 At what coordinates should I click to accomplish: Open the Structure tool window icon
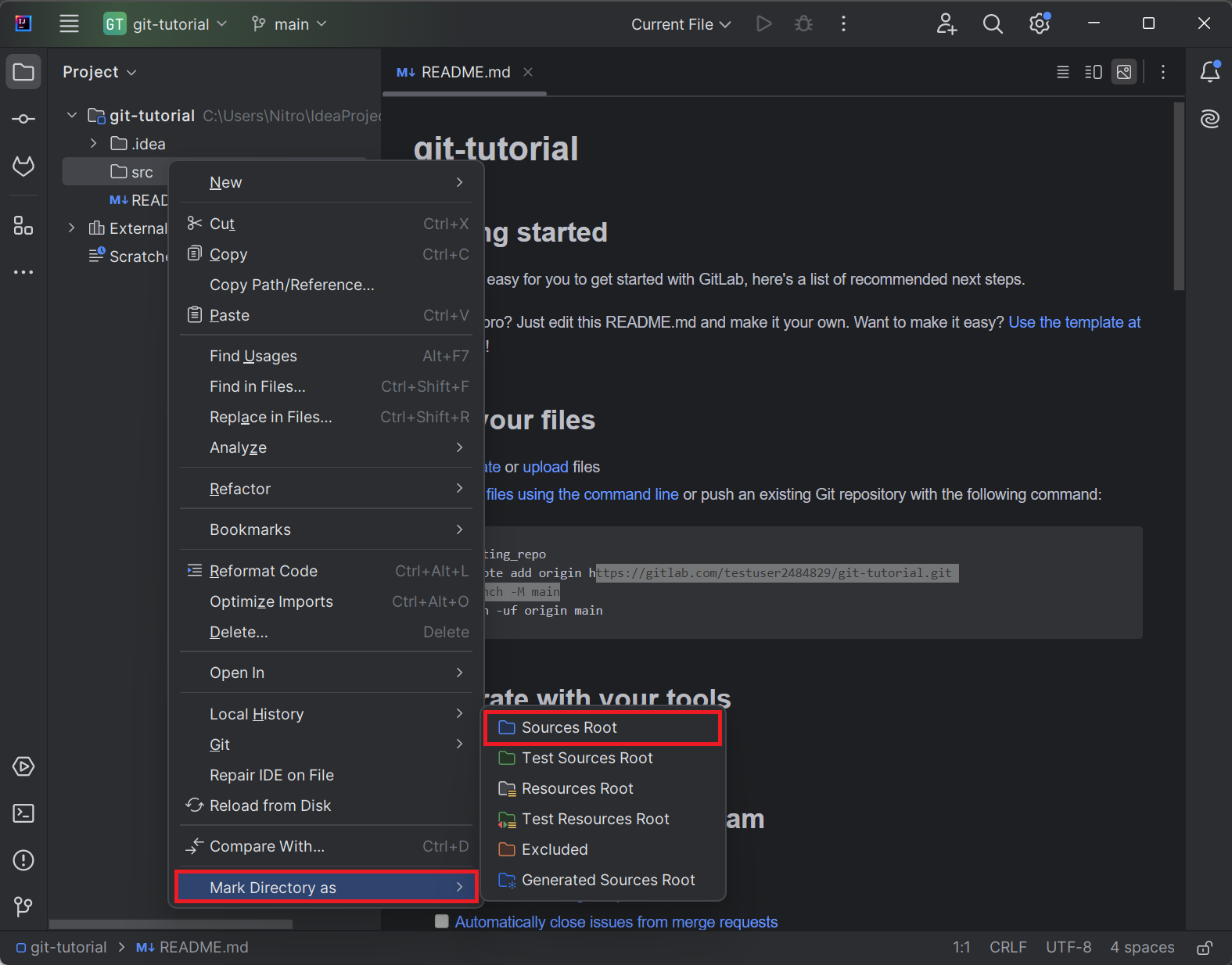pos(23,226)
